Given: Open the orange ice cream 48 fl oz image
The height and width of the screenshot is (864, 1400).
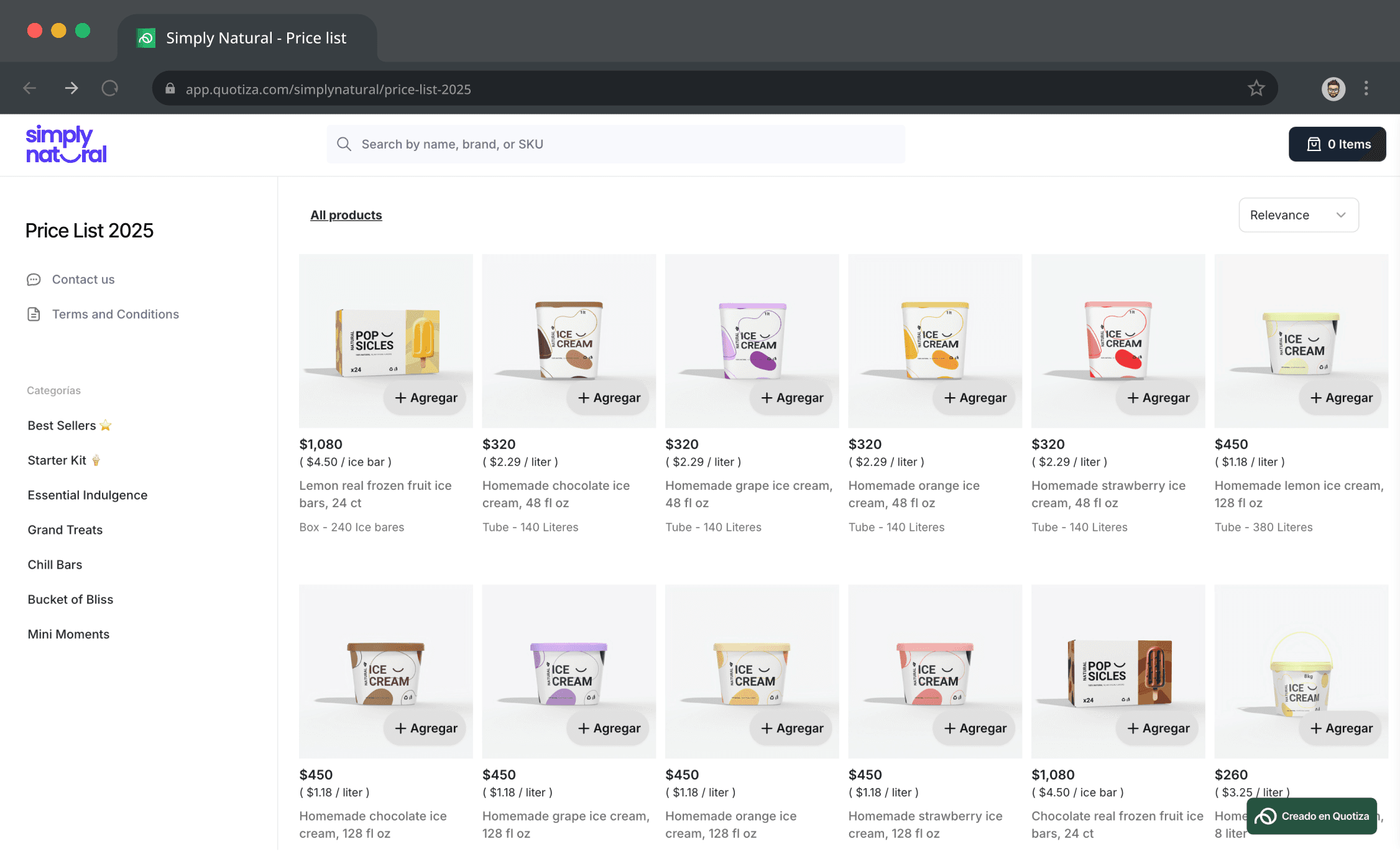Looking at the screenshot, I should 935,341.
